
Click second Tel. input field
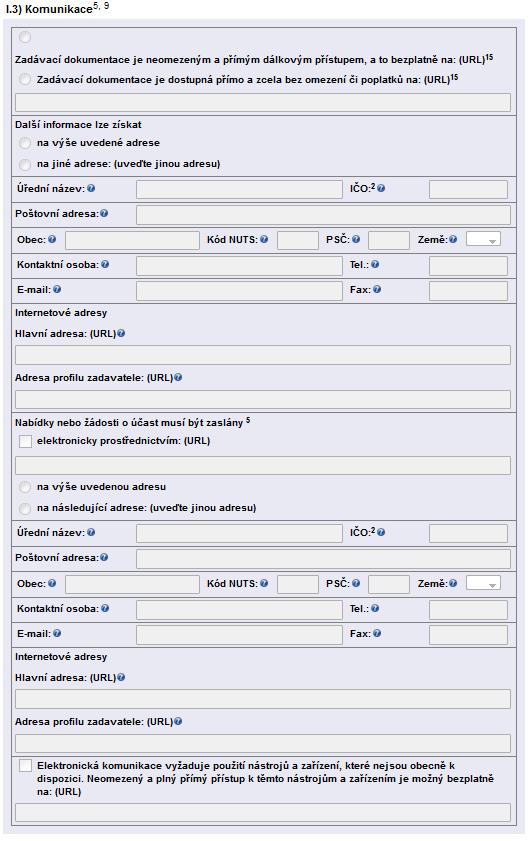click(468, 610)
